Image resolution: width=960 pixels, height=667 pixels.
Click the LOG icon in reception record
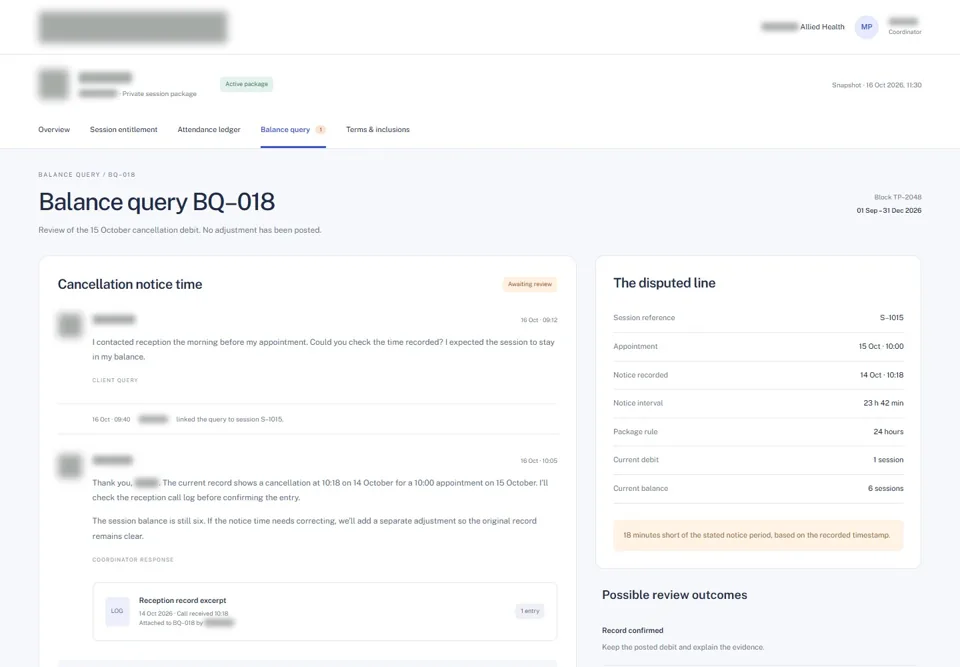pos(117,611)
